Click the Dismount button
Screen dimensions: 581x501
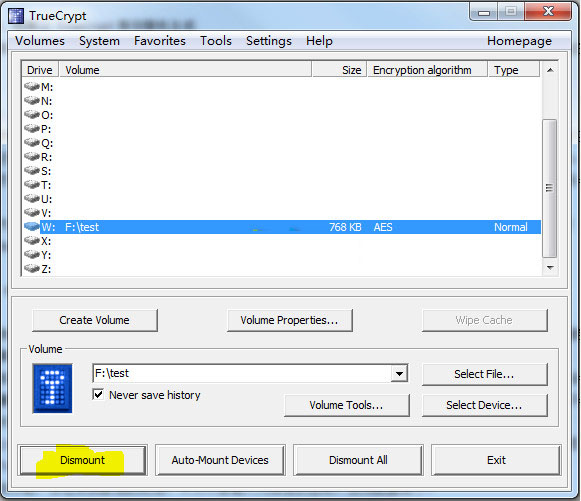pyautogui.click(x=83, y=460)
